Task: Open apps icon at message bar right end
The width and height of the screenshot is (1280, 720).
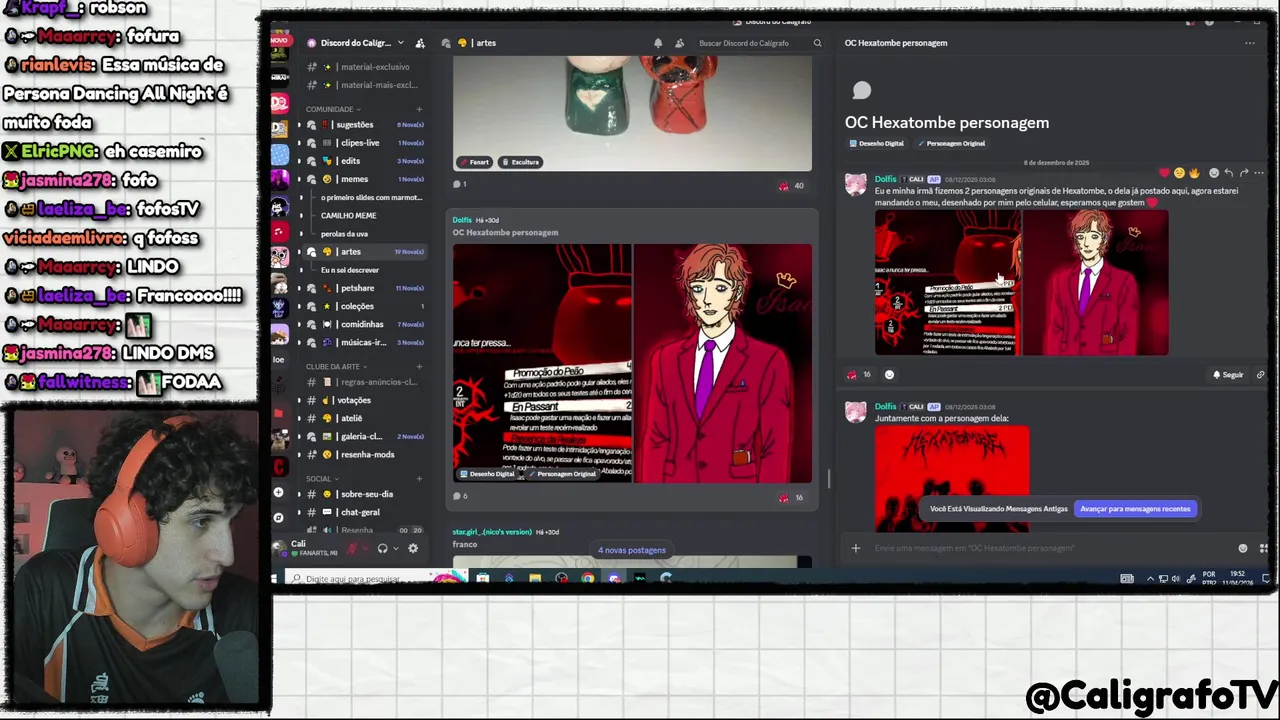Action: coord(1263,548)
